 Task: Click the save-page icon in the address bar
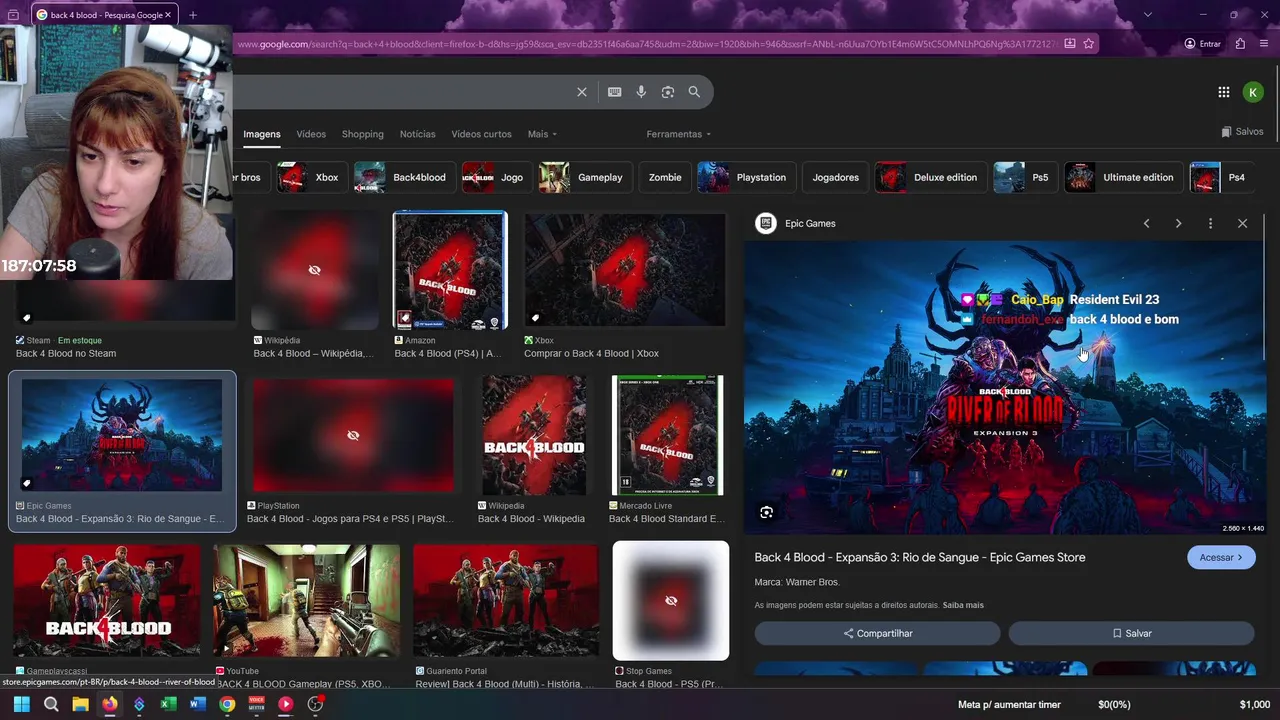(1070, 44)
